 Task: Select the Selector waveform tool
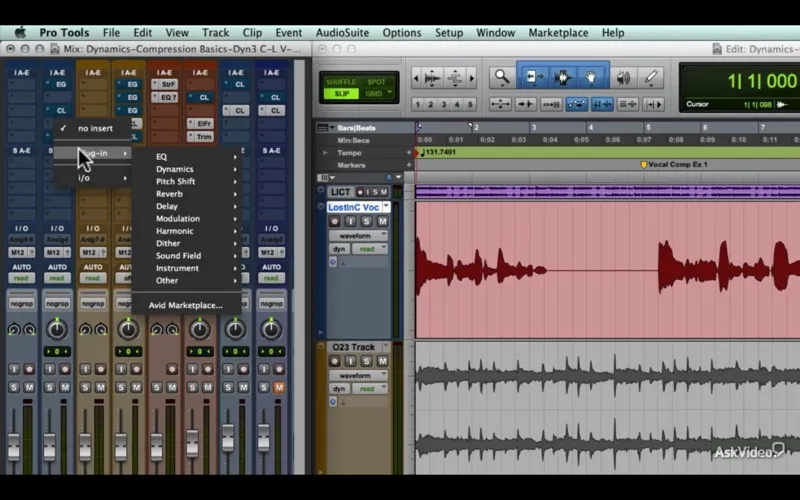click(562, 78)
